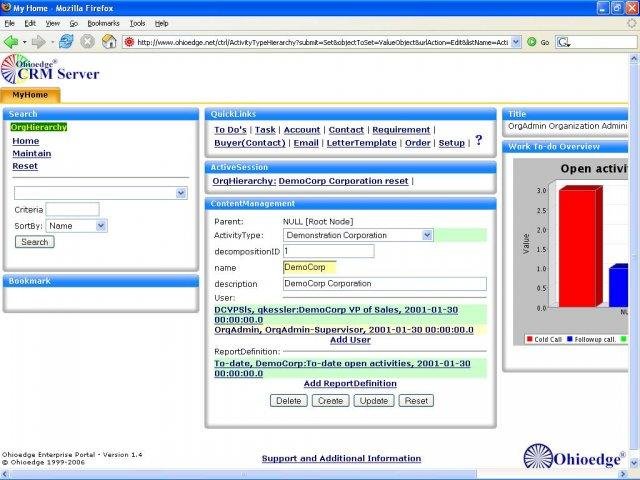Open the address bar history dropdown
The width and height of the screenshot is (640, 480).
[516, 42]
